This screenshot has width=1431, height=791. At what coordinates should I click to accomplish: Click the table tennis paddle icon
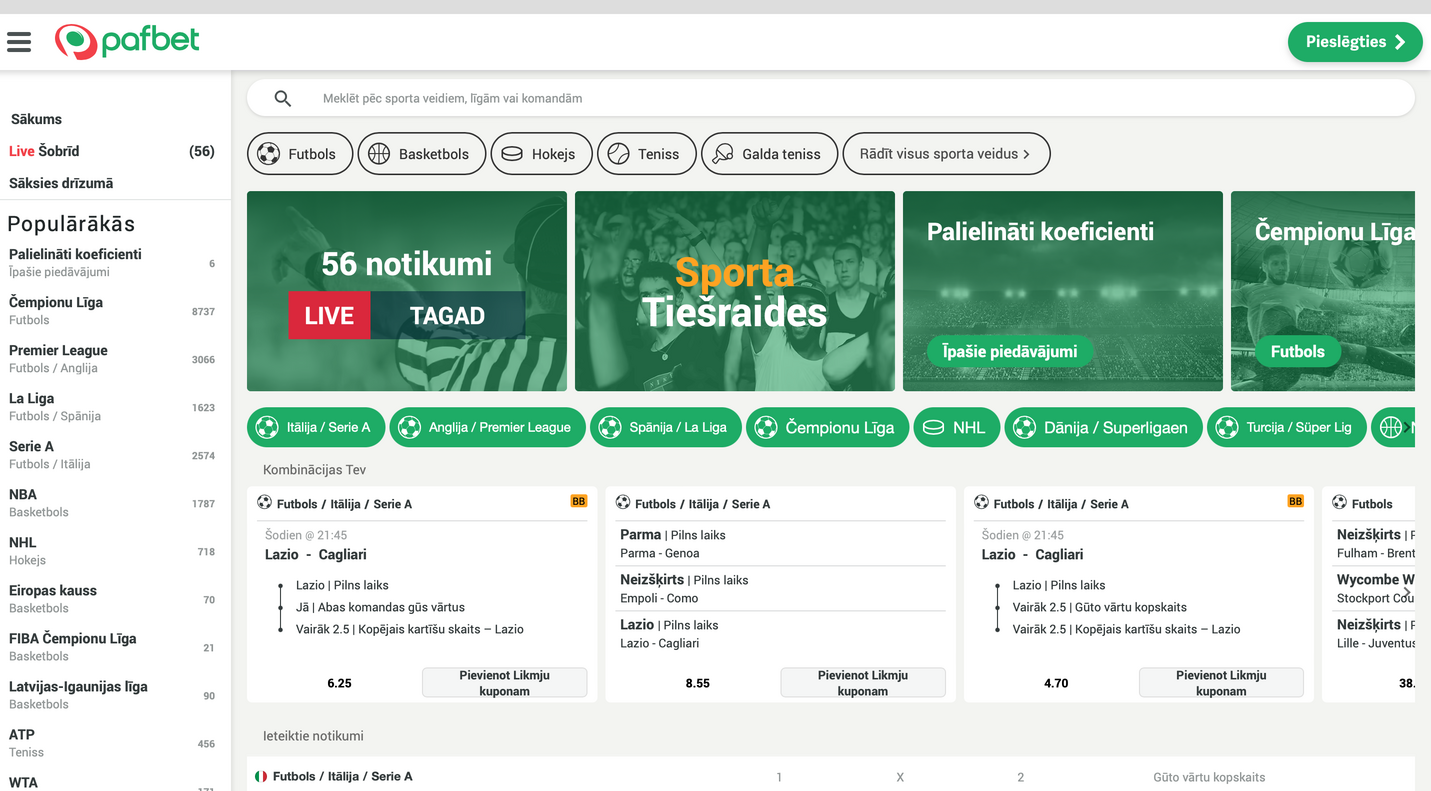(x=723, y=154)
